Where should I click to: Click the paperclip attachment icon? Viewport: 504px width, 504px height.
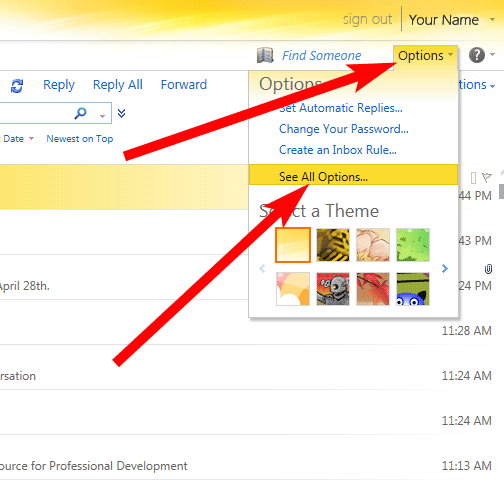[x=488, y=269]
